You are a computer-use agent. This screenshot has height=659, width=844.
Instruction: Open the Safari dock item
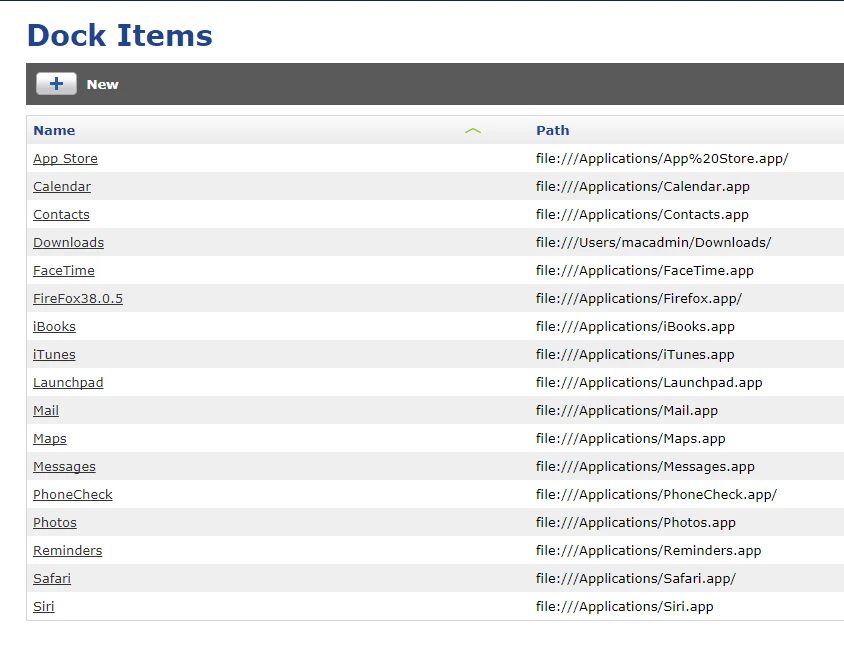coord(52,578)
